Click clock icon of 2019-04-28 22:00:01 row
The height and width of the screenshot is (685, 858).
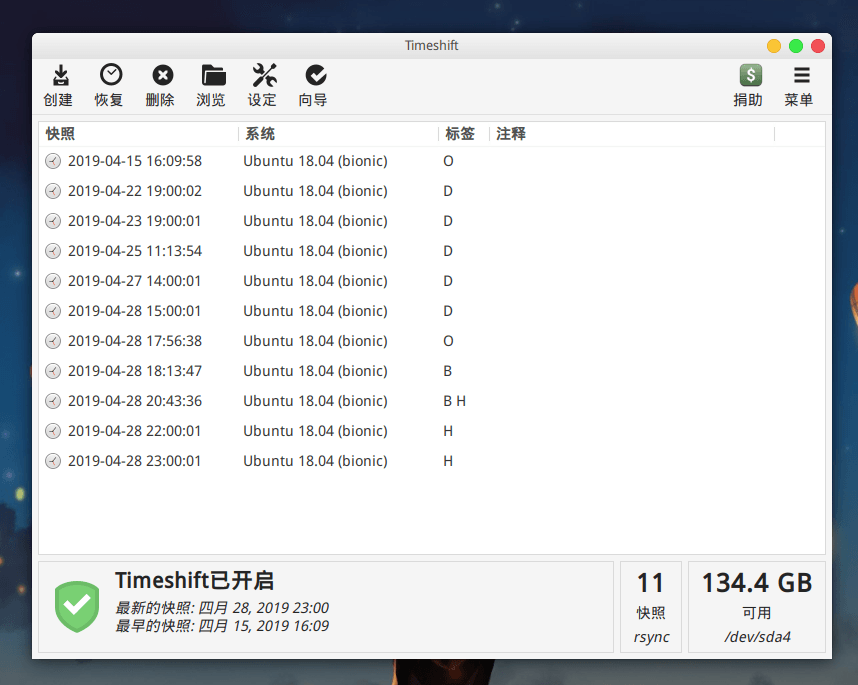coord(53,431)
